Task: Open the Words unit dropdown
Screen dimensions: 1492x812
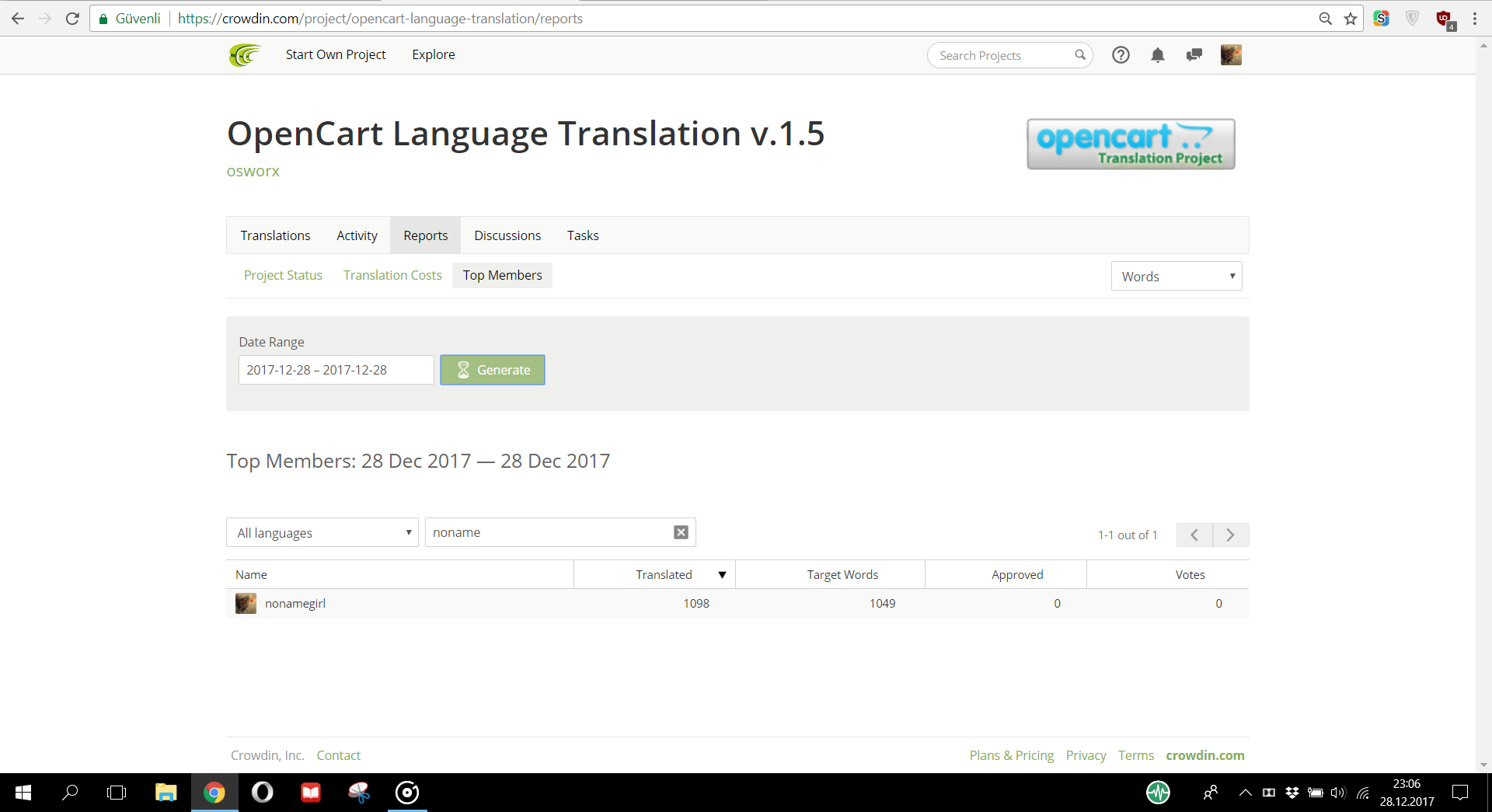Action: [x=1177, y=276]
